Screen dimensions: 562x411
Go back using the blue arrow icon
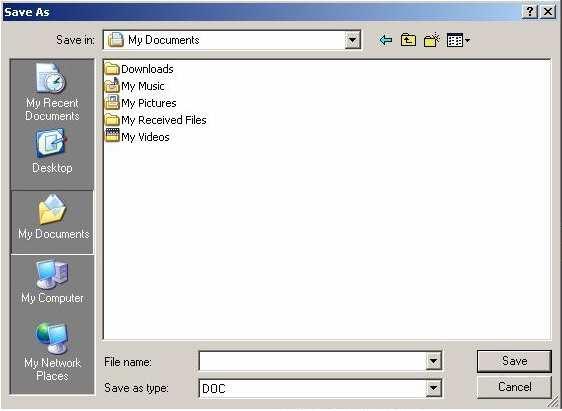(x=386, y=40)
